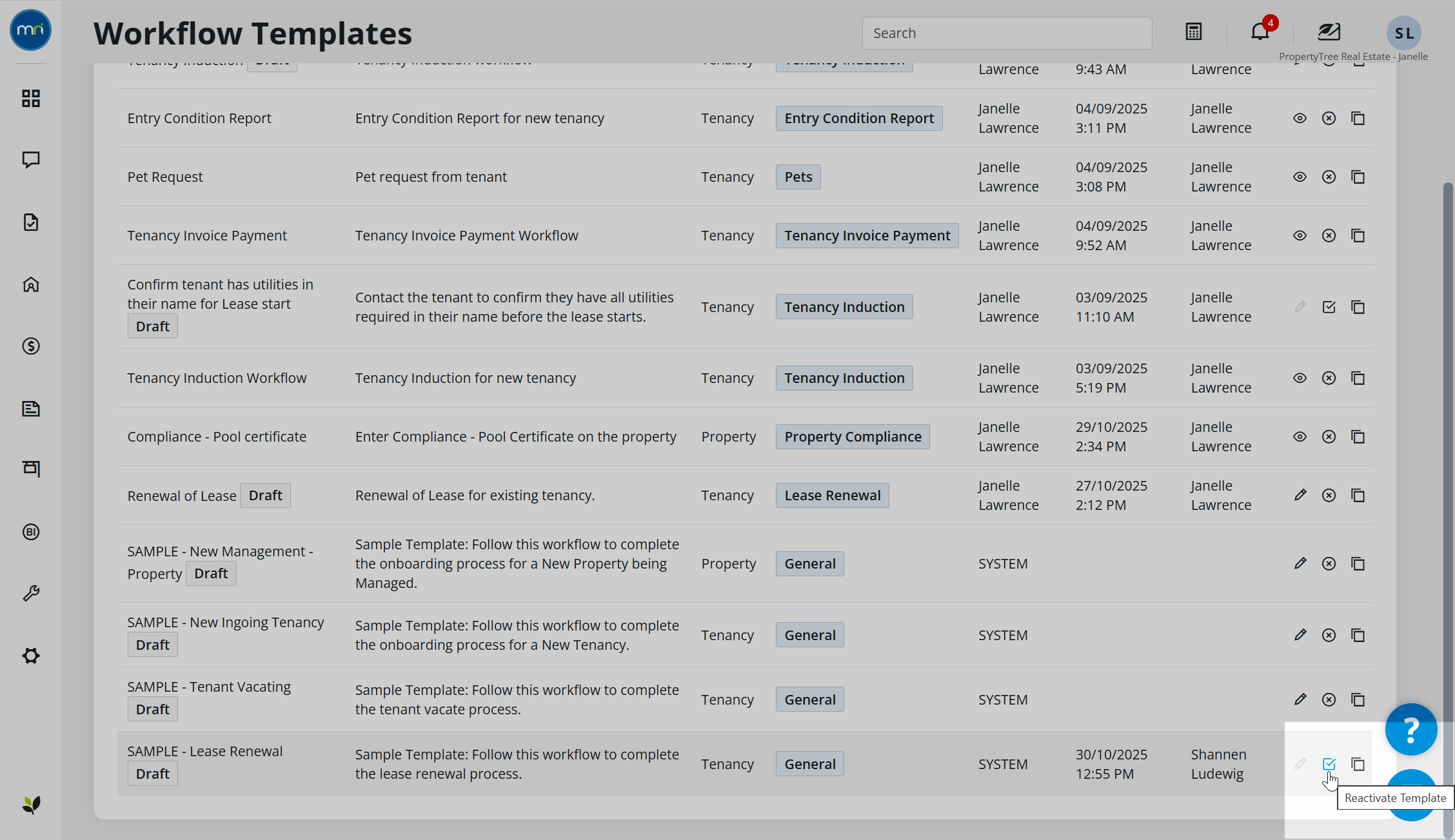Edit the Renewal of Lease draft template

(1300, 495)
